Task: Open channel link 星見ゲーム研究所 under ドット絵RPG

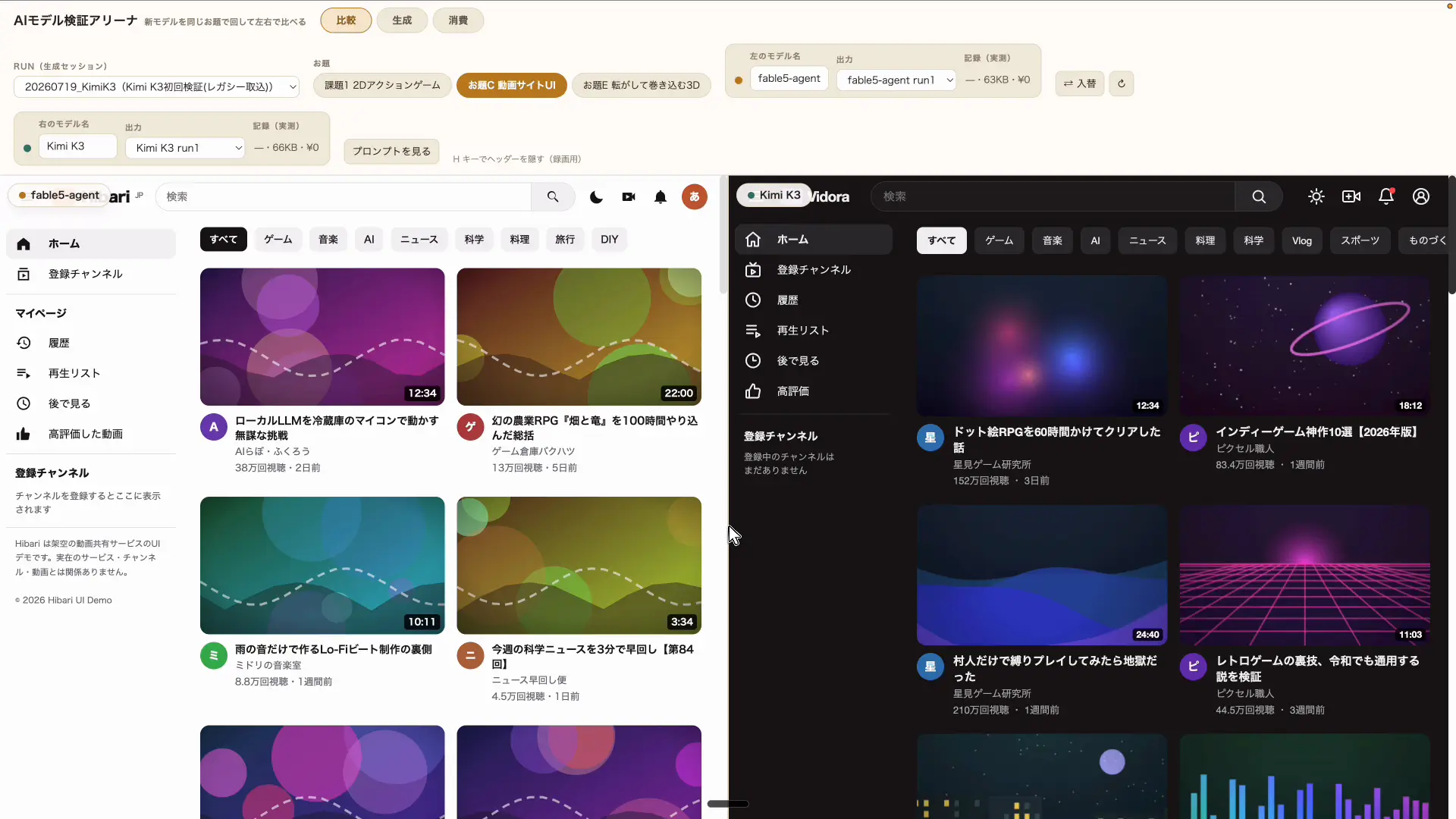Action: (992, 464)
